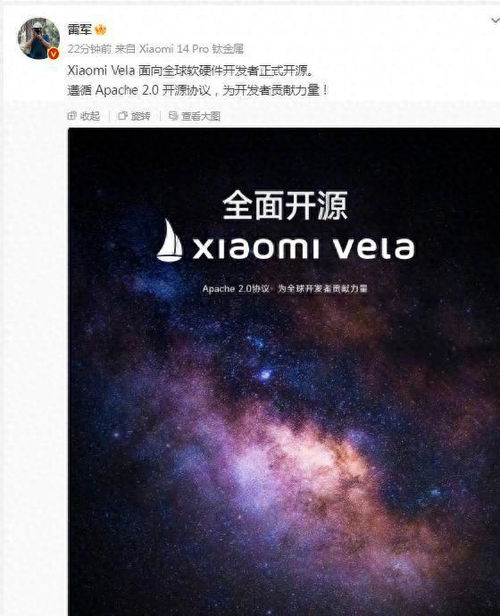Image resolution: width=500 pixels, height=616 pixels.
Task: Click the 查看大图 magnifier icon
Action: pyautogui.click(x=173, y=116)
